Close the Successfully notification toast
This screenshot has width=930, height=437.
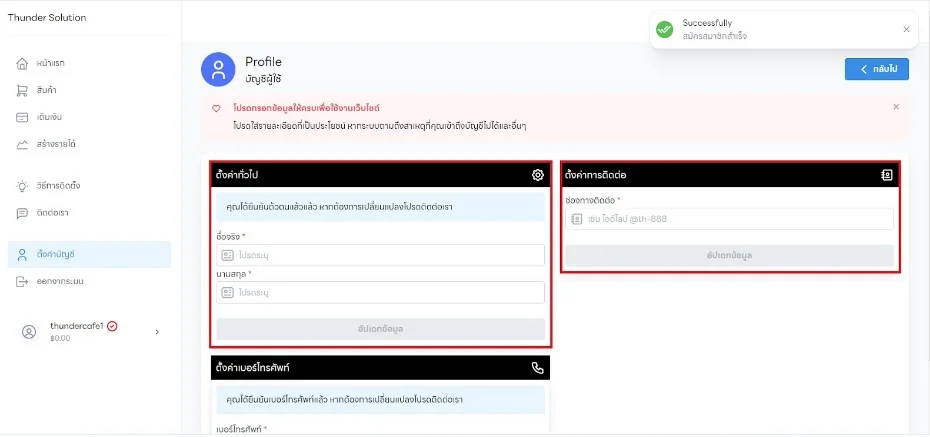906,29
